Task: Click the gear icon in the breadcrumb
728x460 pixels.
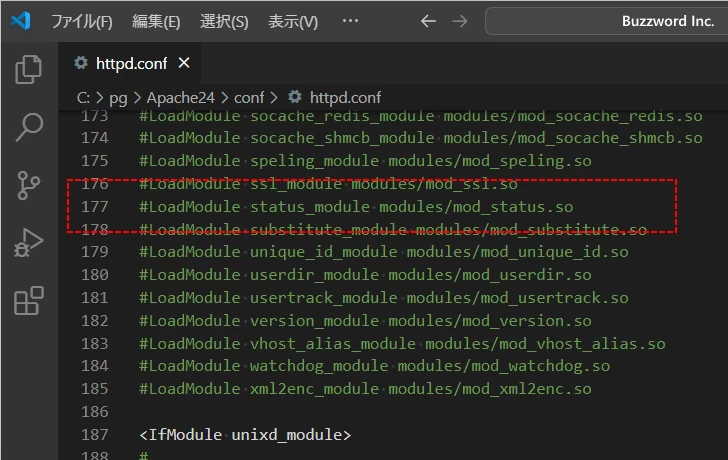Action: pyautogui.click(x=294, y=97)
